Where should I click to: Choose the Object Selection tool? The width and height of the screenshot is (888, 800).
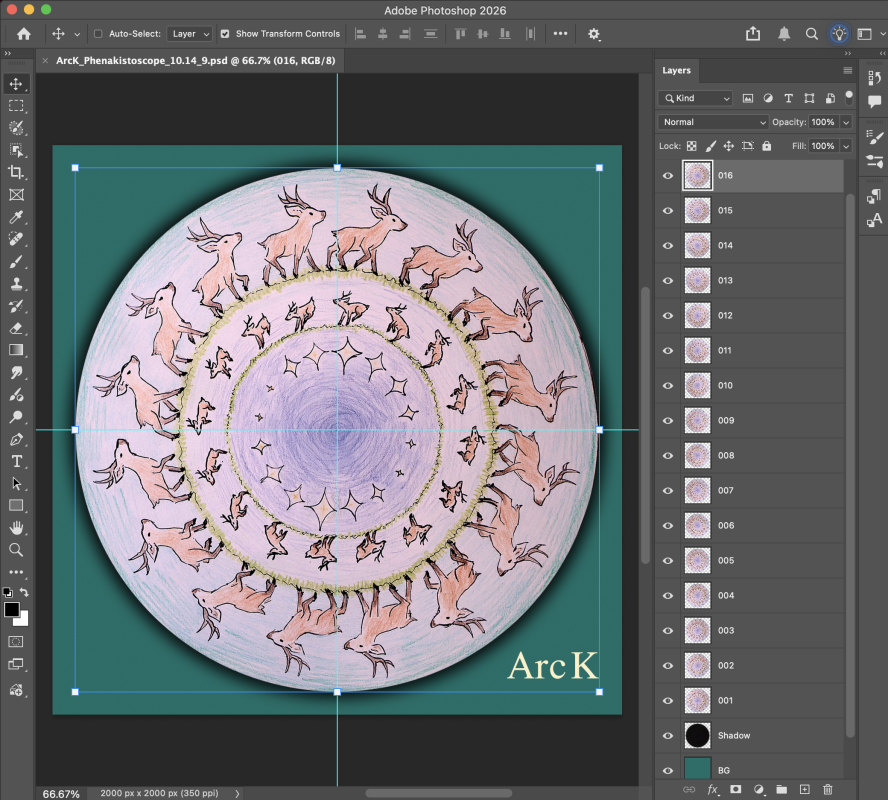16,150
